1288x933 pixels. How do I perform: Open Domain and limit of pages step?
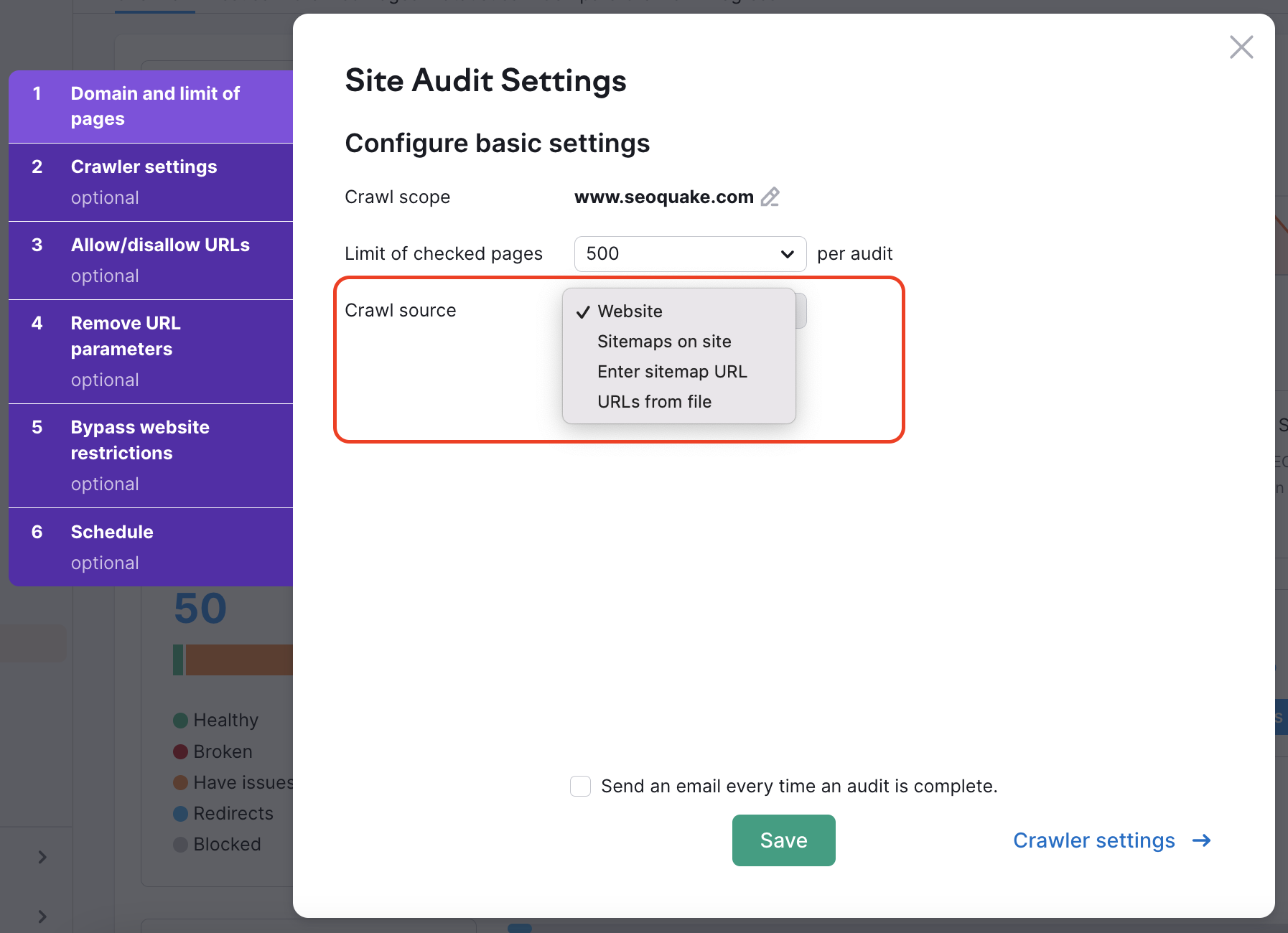click(151, 106)
